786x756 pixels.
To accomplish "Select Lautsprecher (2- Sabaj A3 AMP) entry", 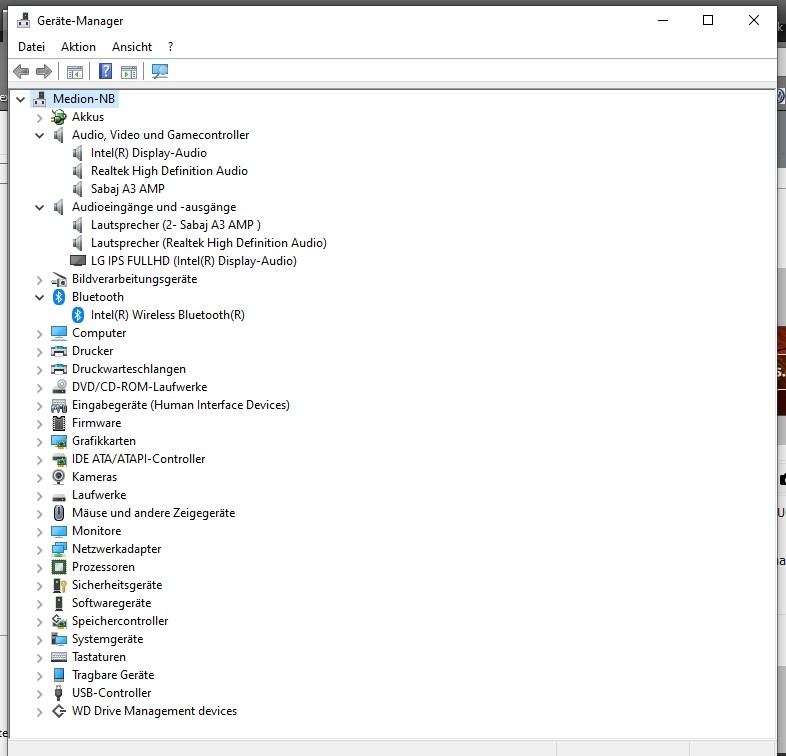I will (175, 225).
